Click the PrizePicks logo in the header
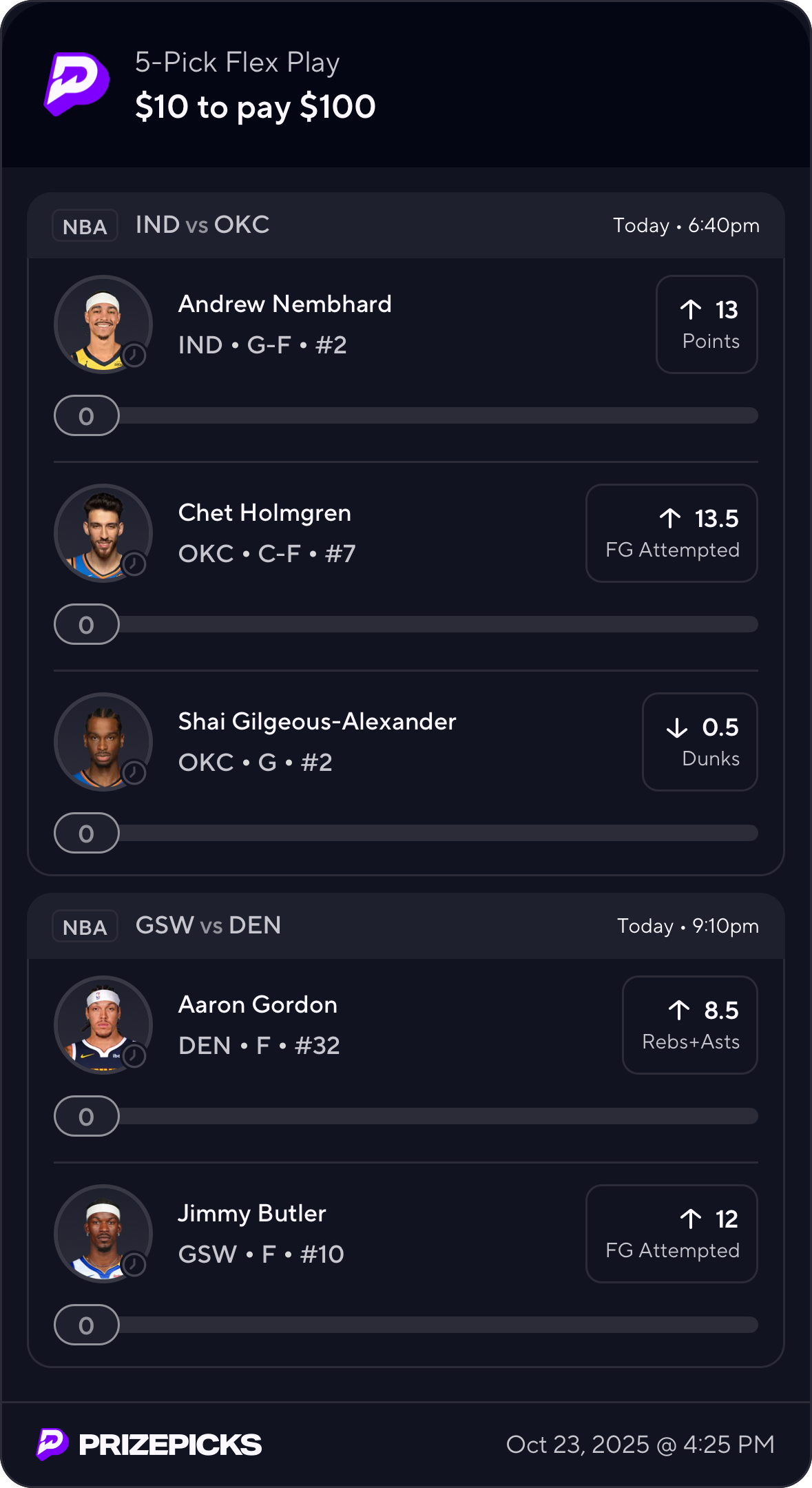The width and height of the screenshot is (812, 1488). point(77,83)
